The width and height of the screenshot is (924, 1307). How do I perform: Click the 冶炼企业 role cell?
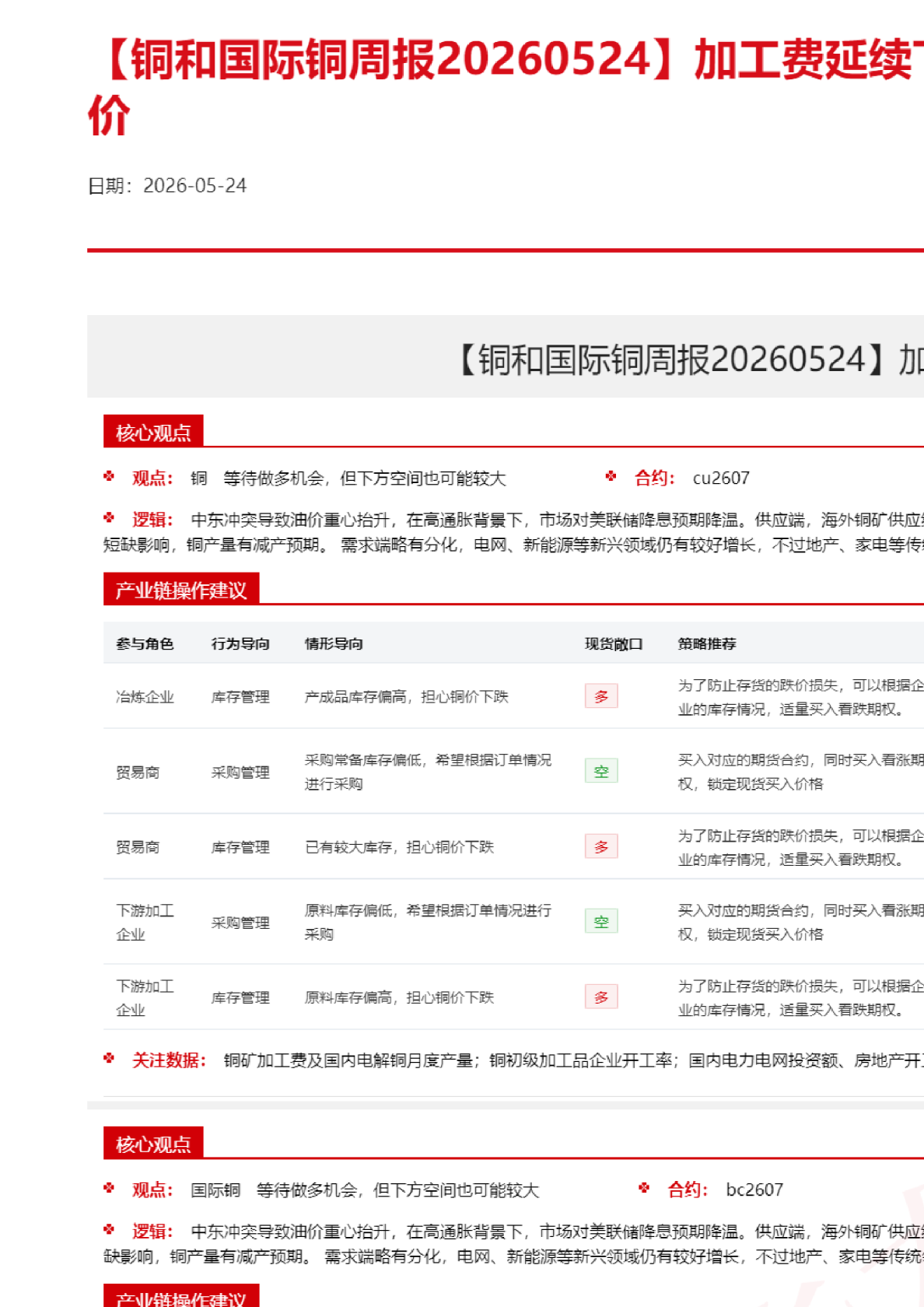pos(145,697)
